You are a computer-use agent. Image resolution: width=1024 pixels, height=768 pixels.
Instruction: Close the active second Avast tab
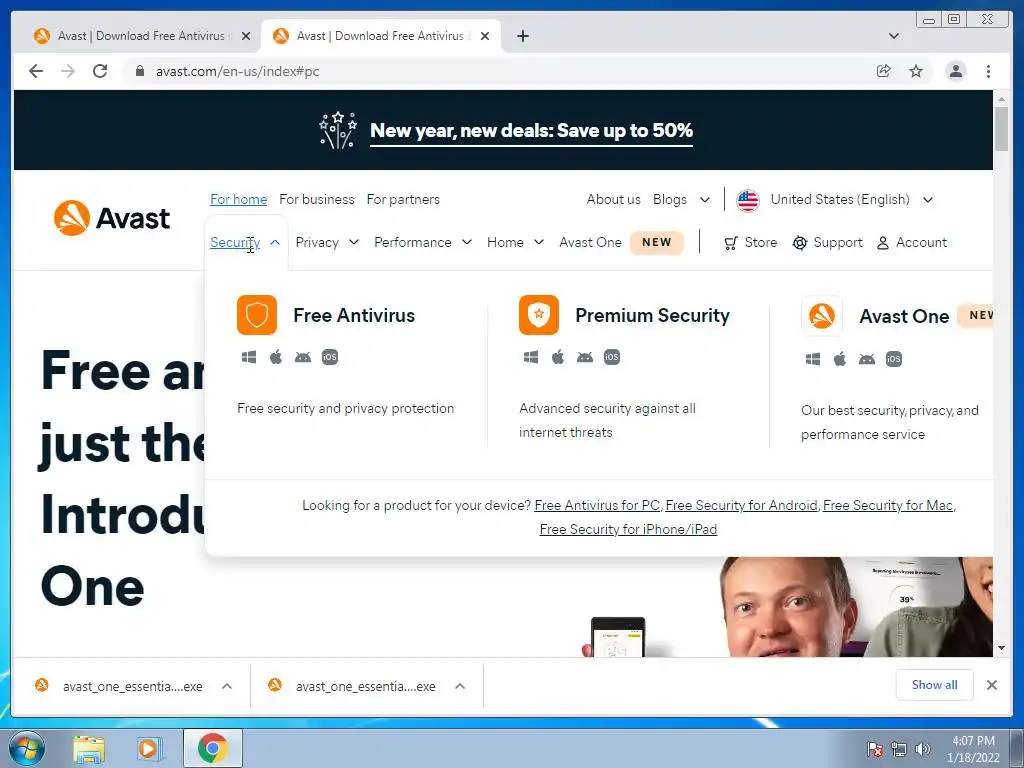point(485,36)
